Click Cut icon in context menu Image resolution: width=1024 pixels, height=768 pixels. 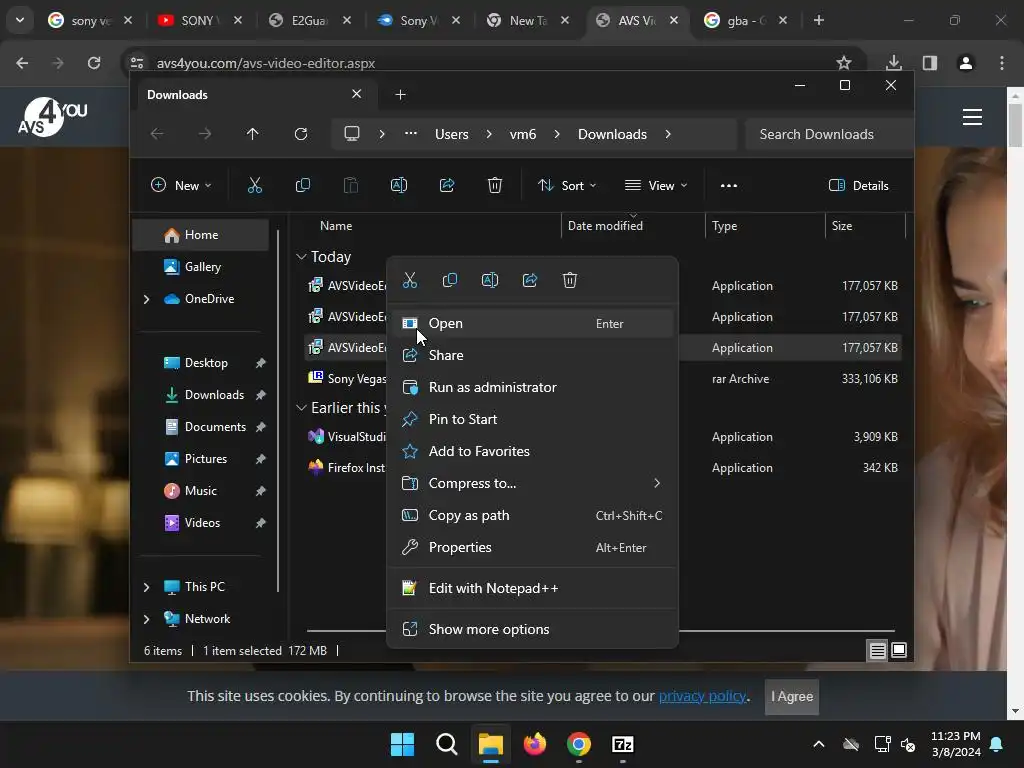coord(410,280)
